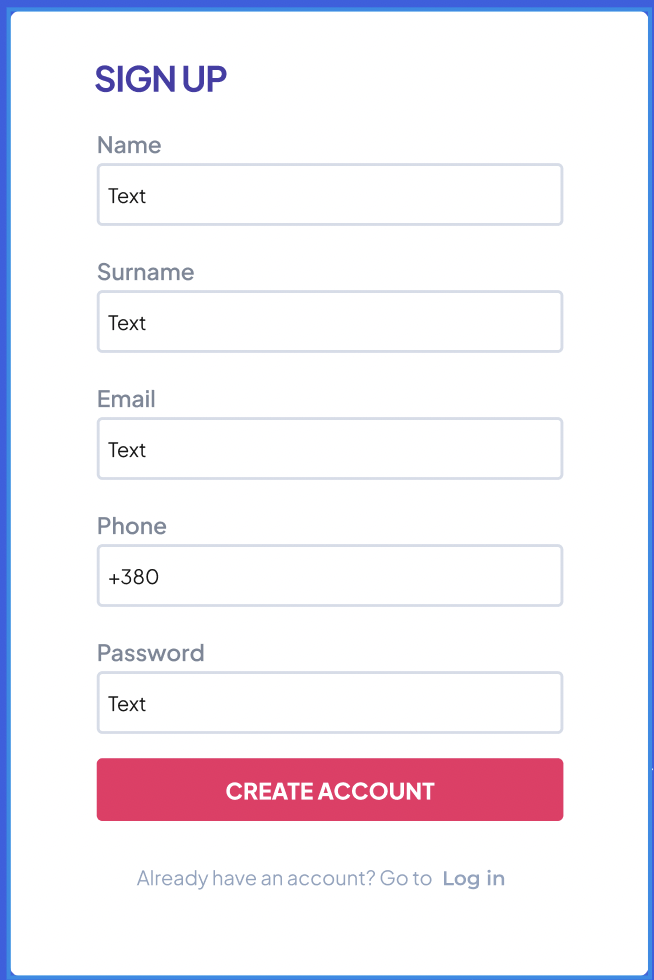Click the placeholder Text in Surname field
Viewport: 654px width, 980px height.
[127, 323]
